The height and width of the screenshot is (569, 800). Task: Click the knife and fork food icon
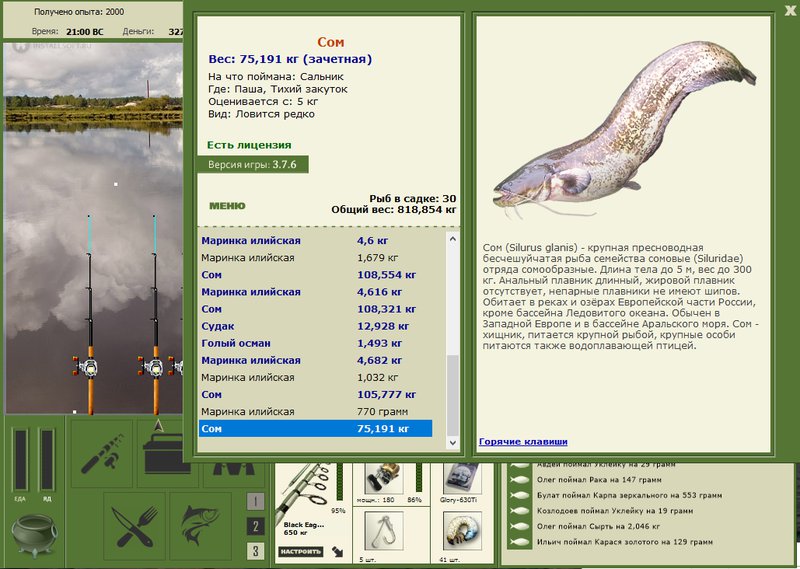[x=134, y=526]
